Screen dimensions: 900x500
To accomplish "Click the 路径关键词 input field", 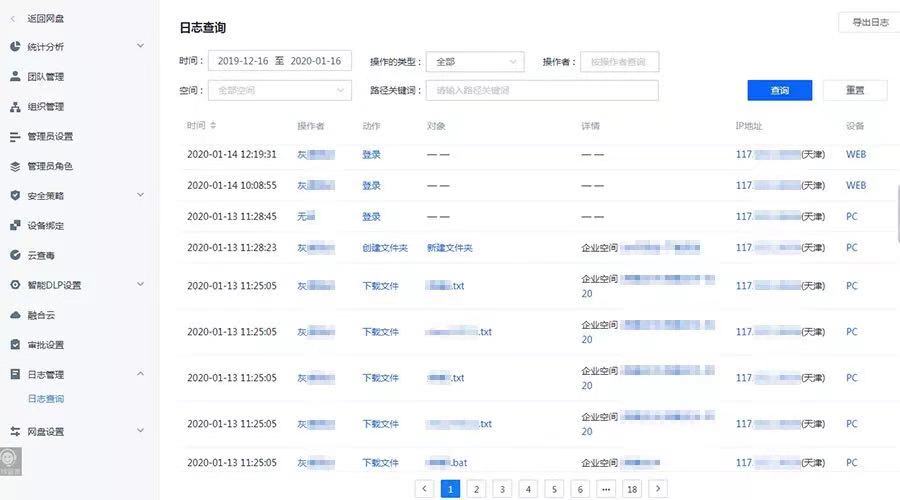I will (x=541, y=91).
